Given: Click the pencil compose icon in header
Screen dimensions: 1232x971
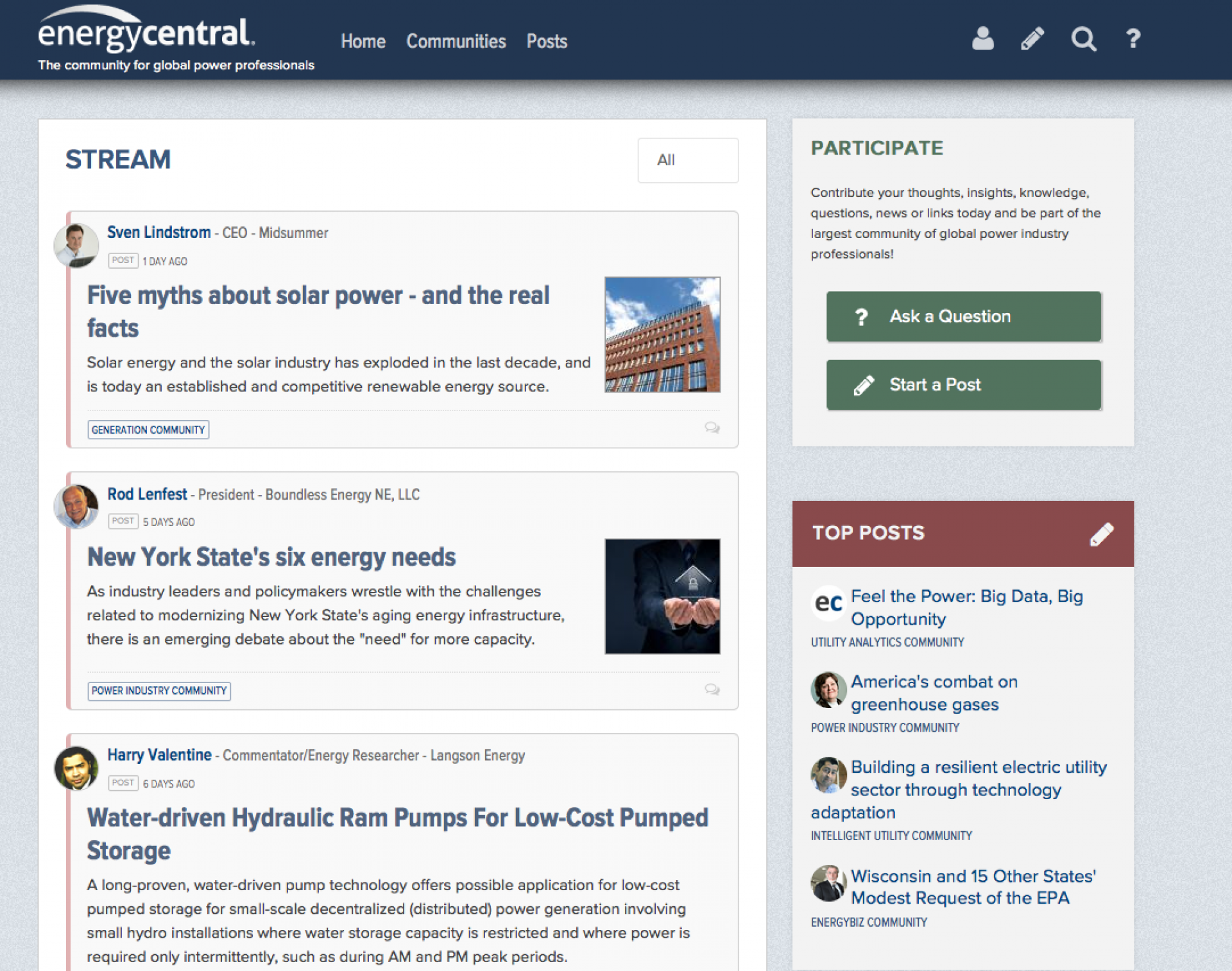Looking at the screenshot, I should pos(1032,39).
